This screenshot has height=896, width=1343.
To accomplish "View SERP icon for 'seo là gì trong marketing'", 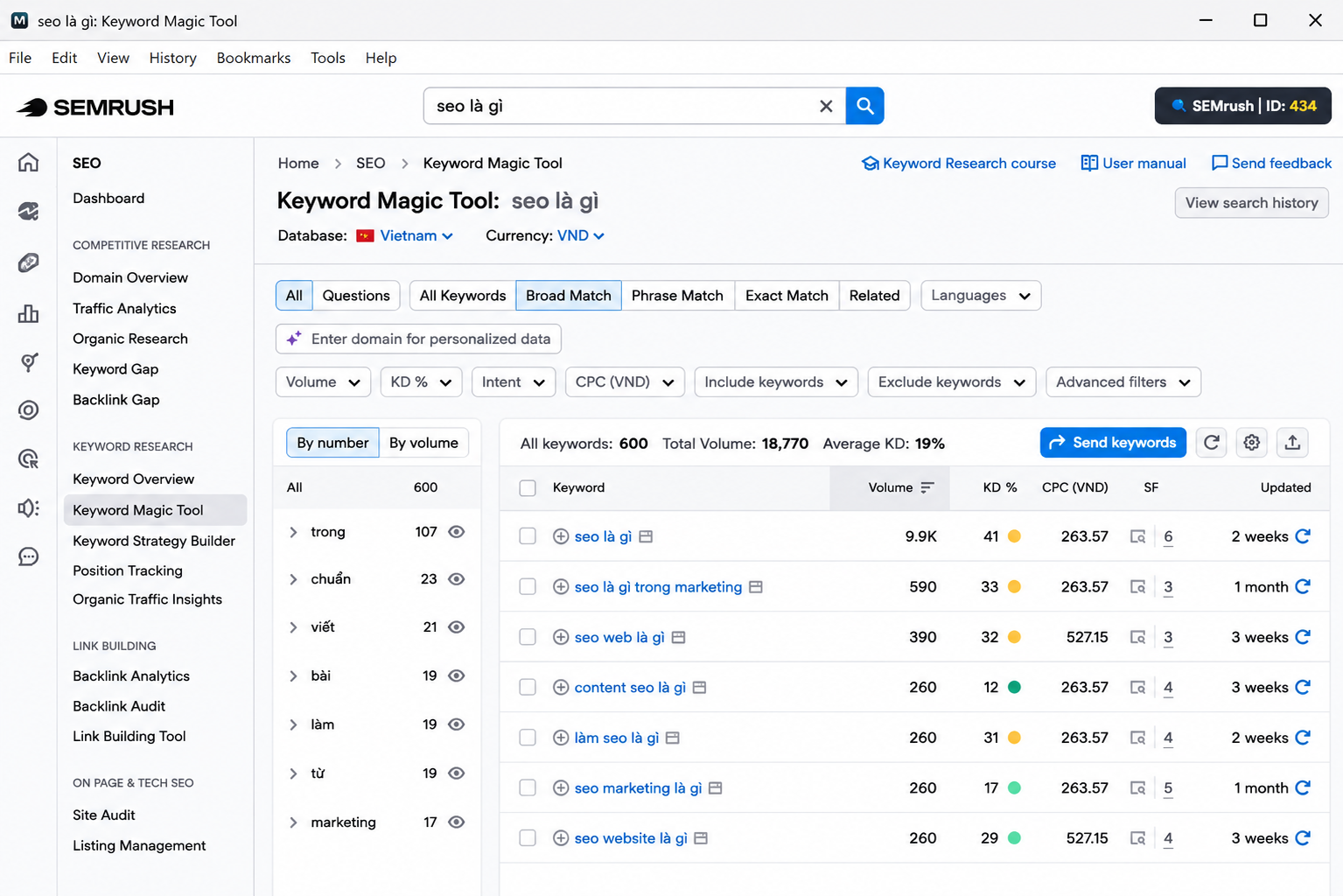I will click(x=1137, y=587).
